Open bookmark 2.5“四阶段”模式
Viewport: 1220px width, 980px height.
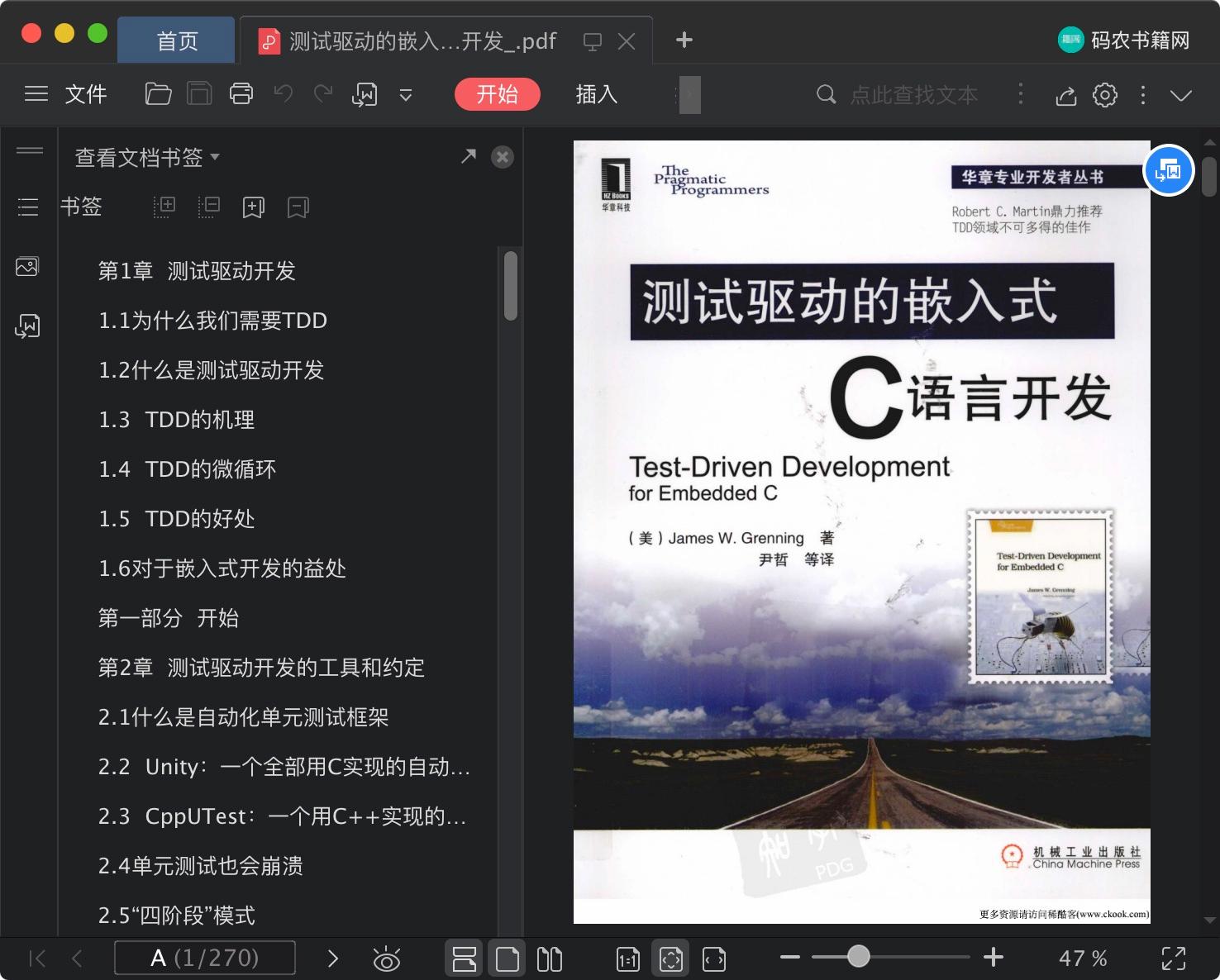(176, 916)
